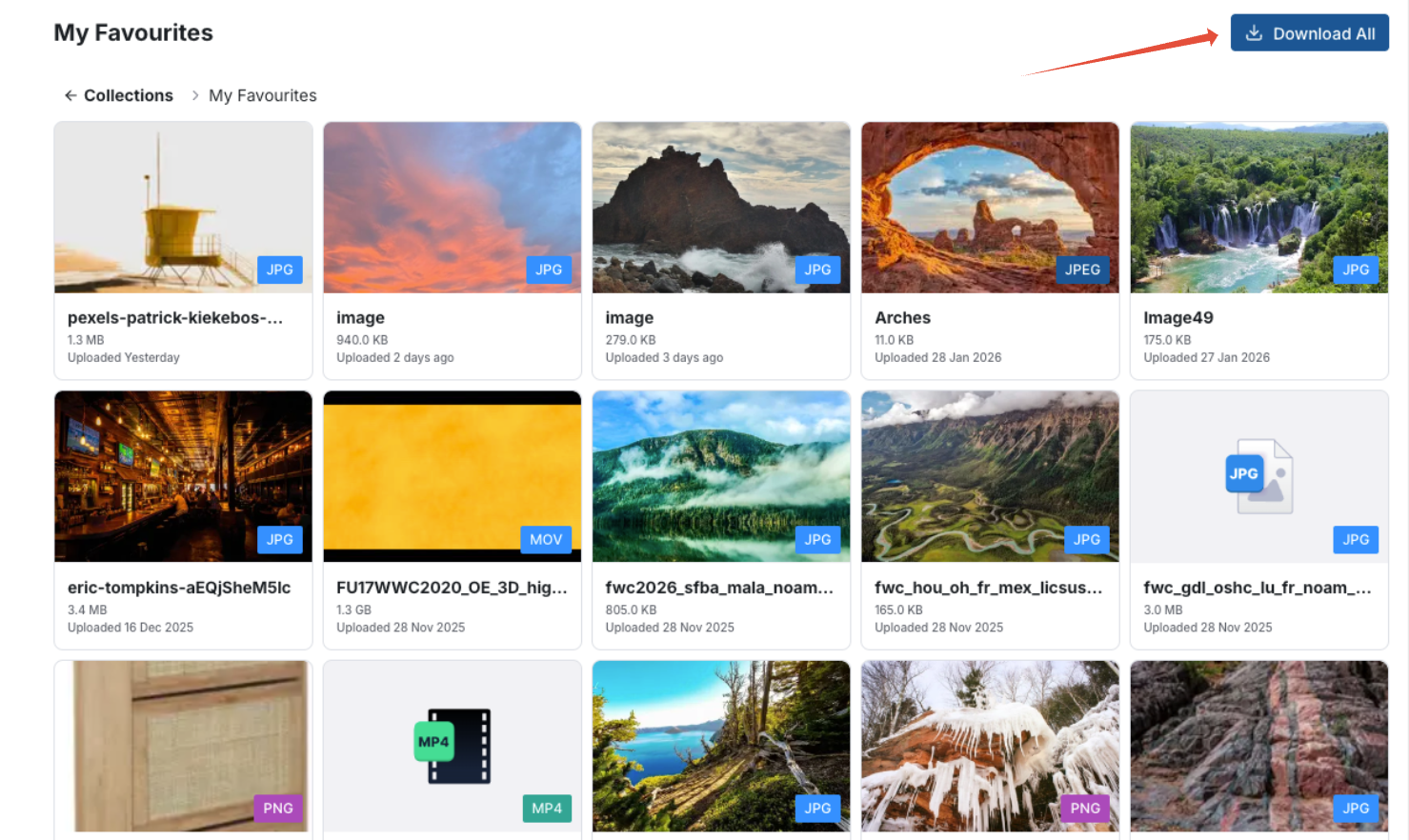The height and width of the screenshot is (840, 1409).
Task: Click image title with 940.0 KB size
Action: click(360, 318)
